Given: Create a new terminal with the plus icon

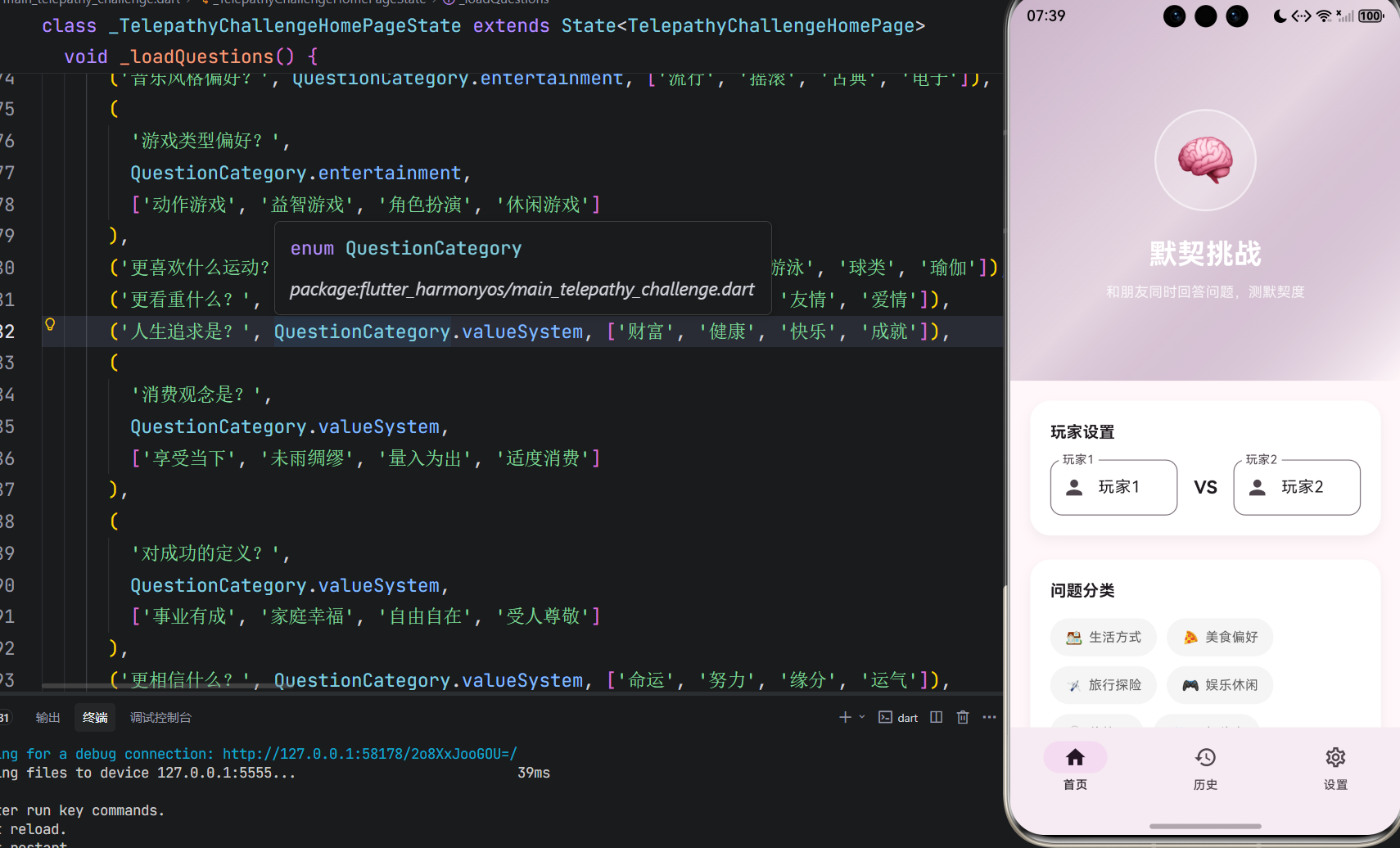Looking at the screenshot, I should coord(845,717).
